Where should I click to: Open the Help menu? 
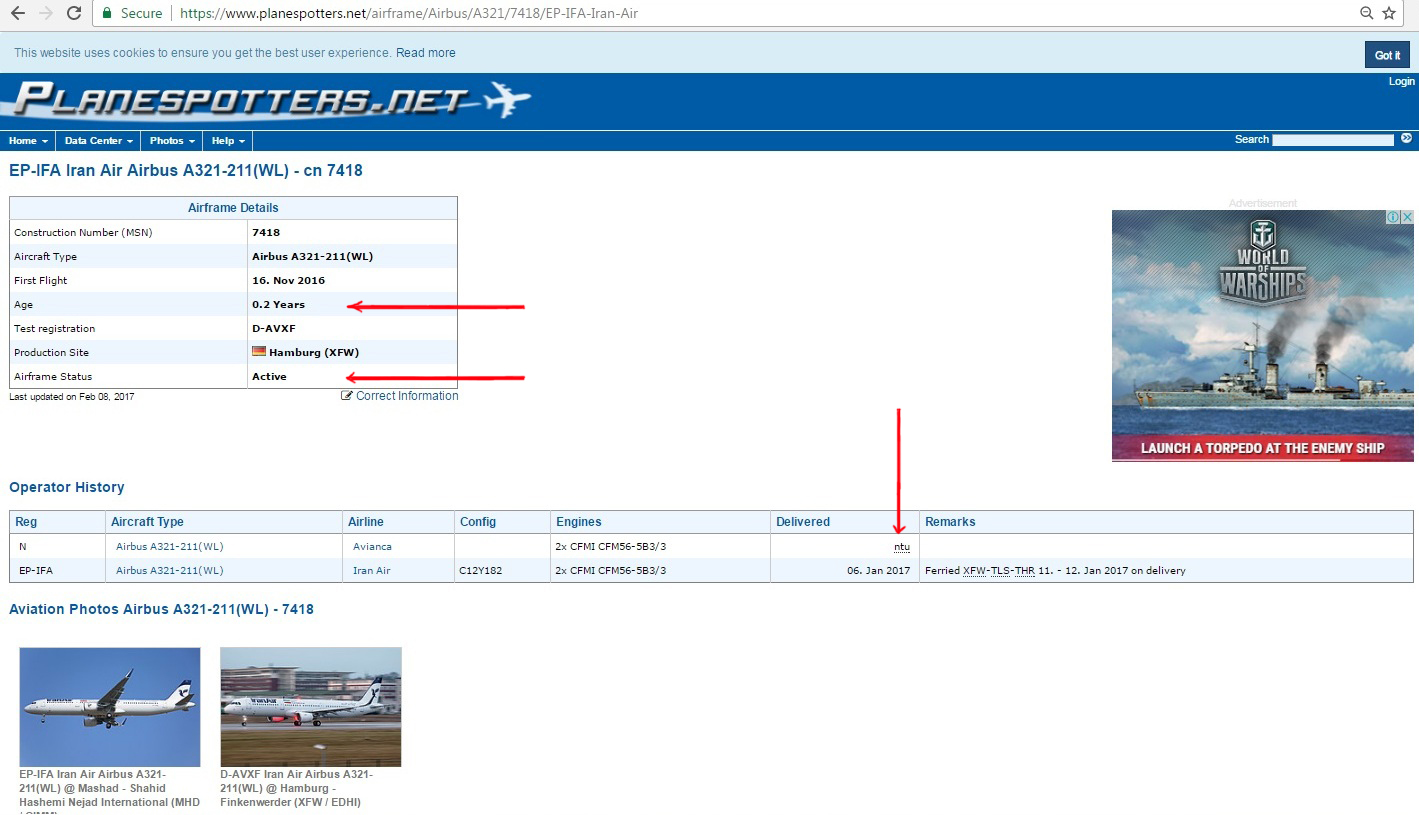click(228, 141)
